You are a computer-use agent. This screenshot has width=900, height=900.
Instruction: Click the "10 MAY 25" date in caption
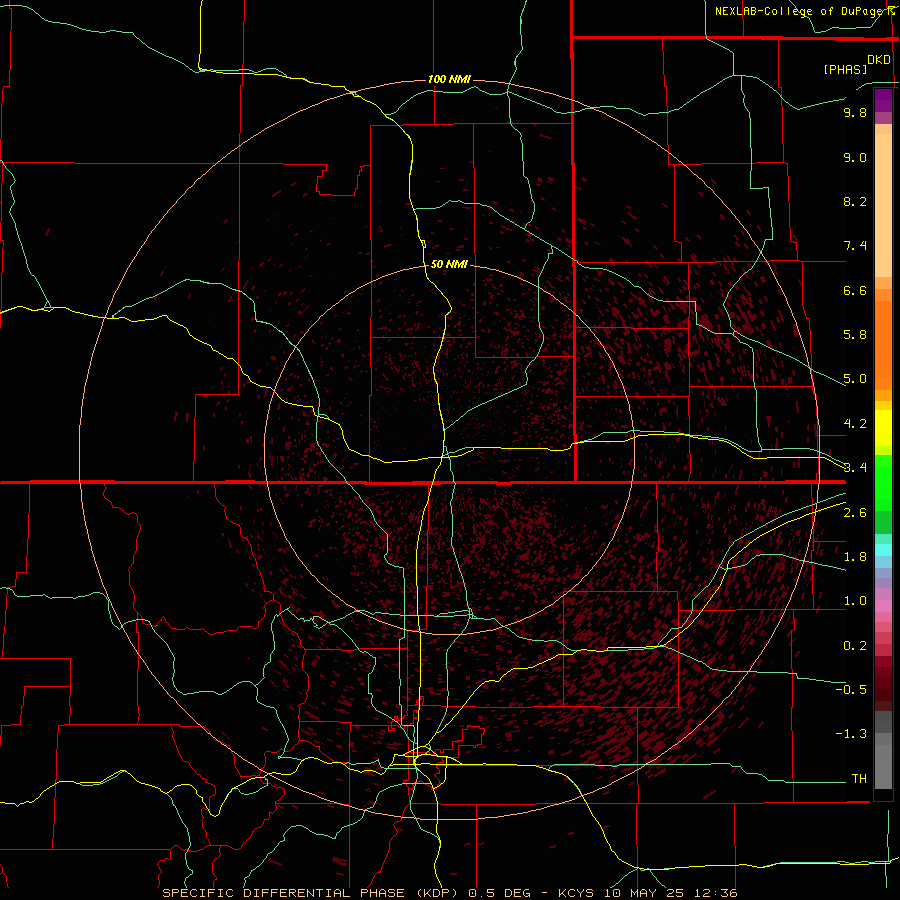tap(644, 893)
